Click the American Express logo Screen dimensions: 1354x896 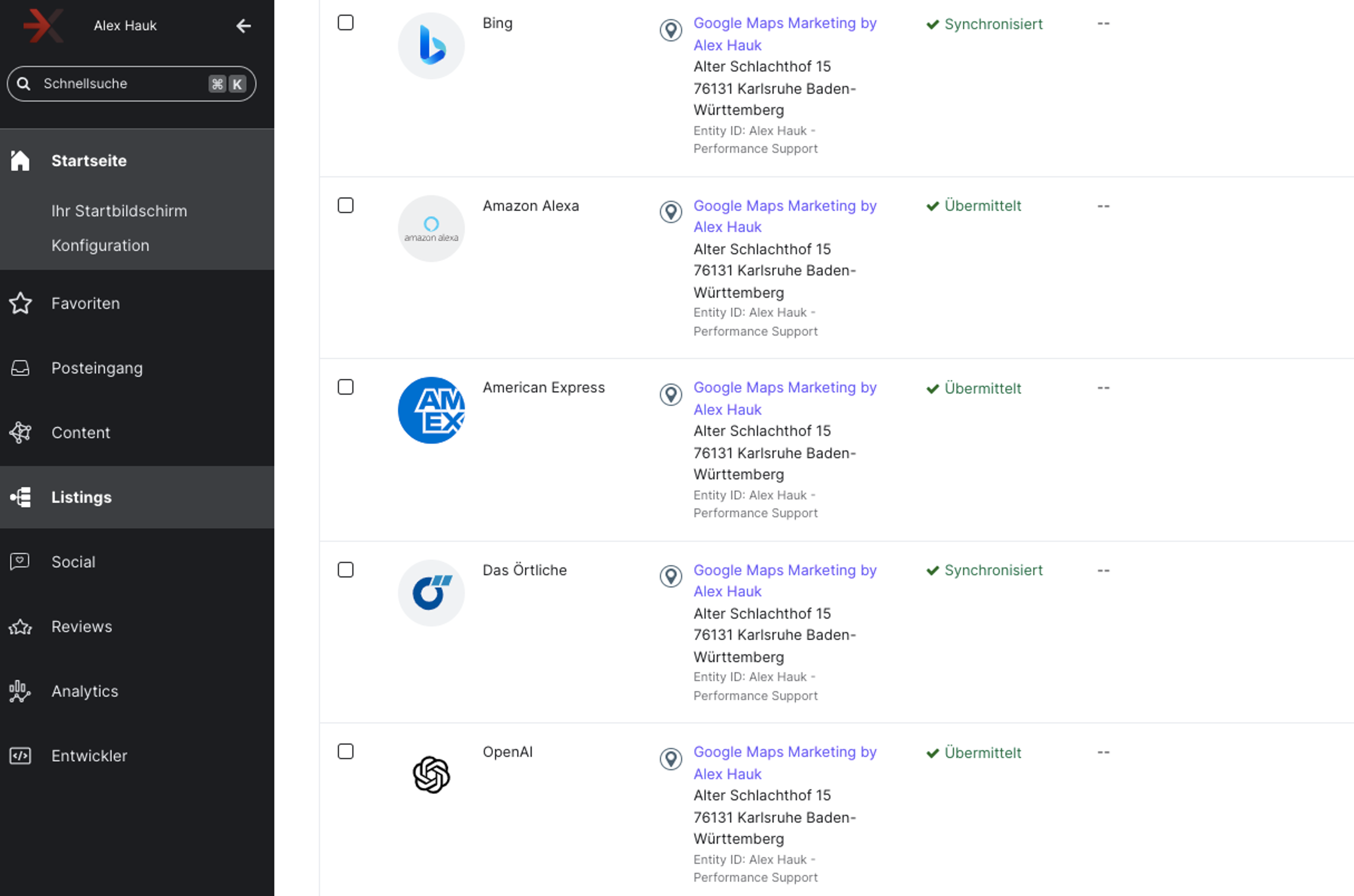(x=431, y=410)
